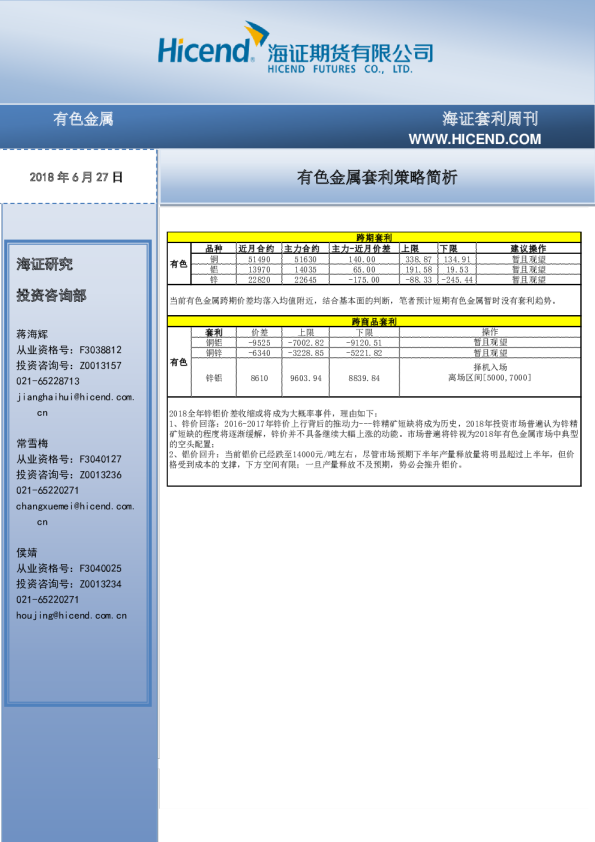Viewport: 595px width, 842px height.
Task: Click cell value 9603.94
Action: (x=306, y=378)
